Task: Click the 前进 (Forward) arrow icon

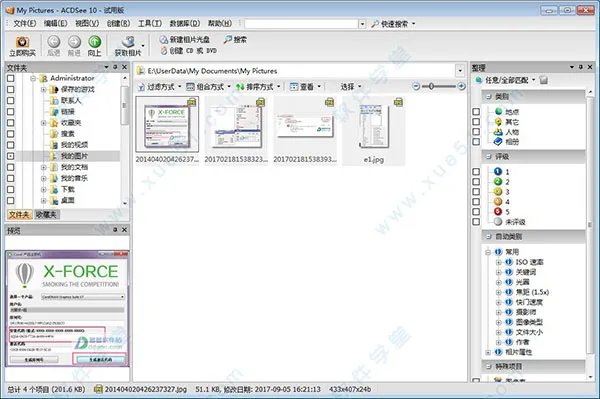Action: (74, 41)
